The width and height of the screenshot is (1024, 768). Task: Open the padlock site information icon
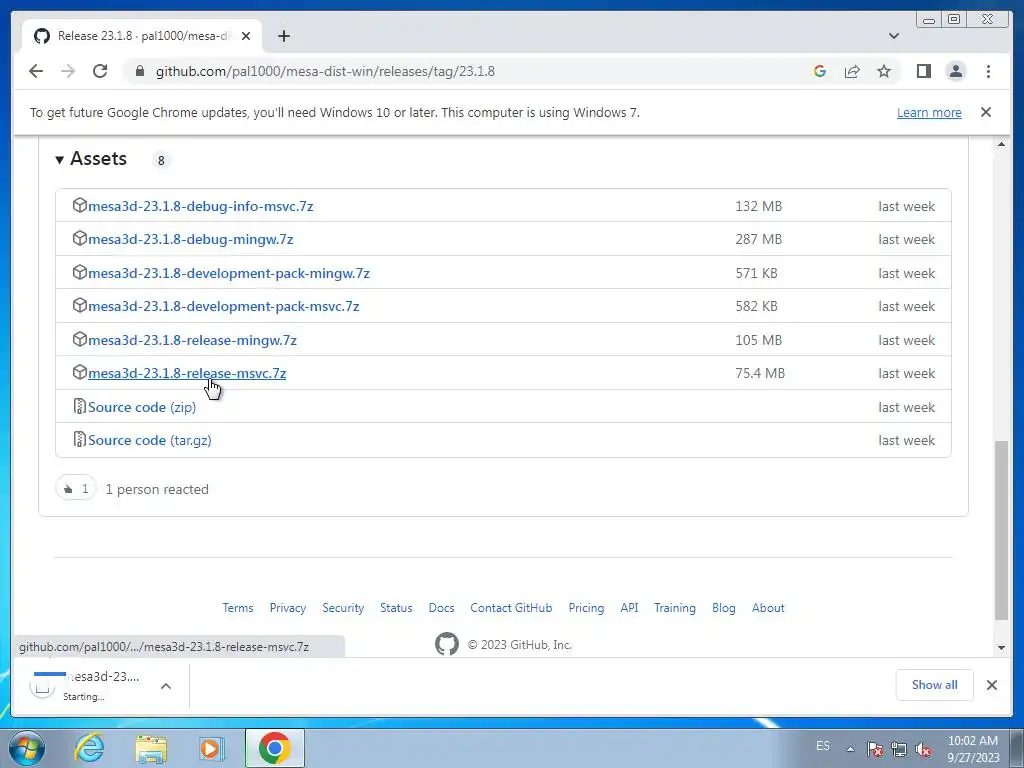click(139, 71)
